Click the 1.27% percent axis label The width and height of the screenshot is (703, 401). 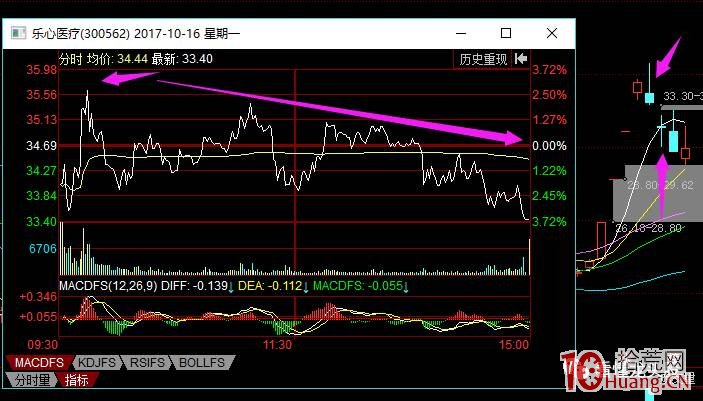pyautogui.click(x=550, y=120)
